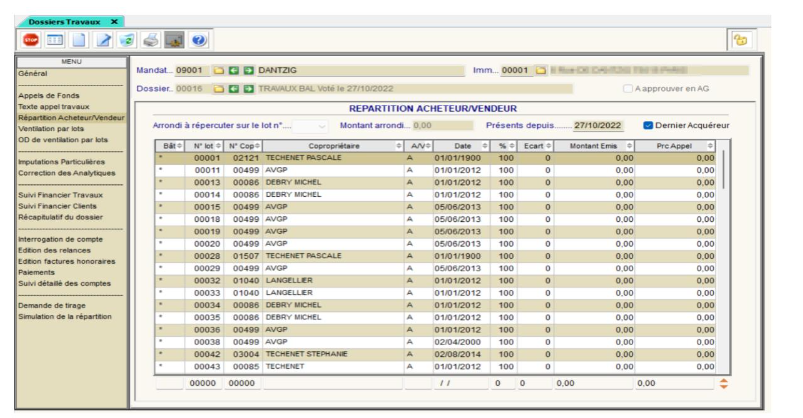Click the red STOP icon in toolbar

(31, 40)
